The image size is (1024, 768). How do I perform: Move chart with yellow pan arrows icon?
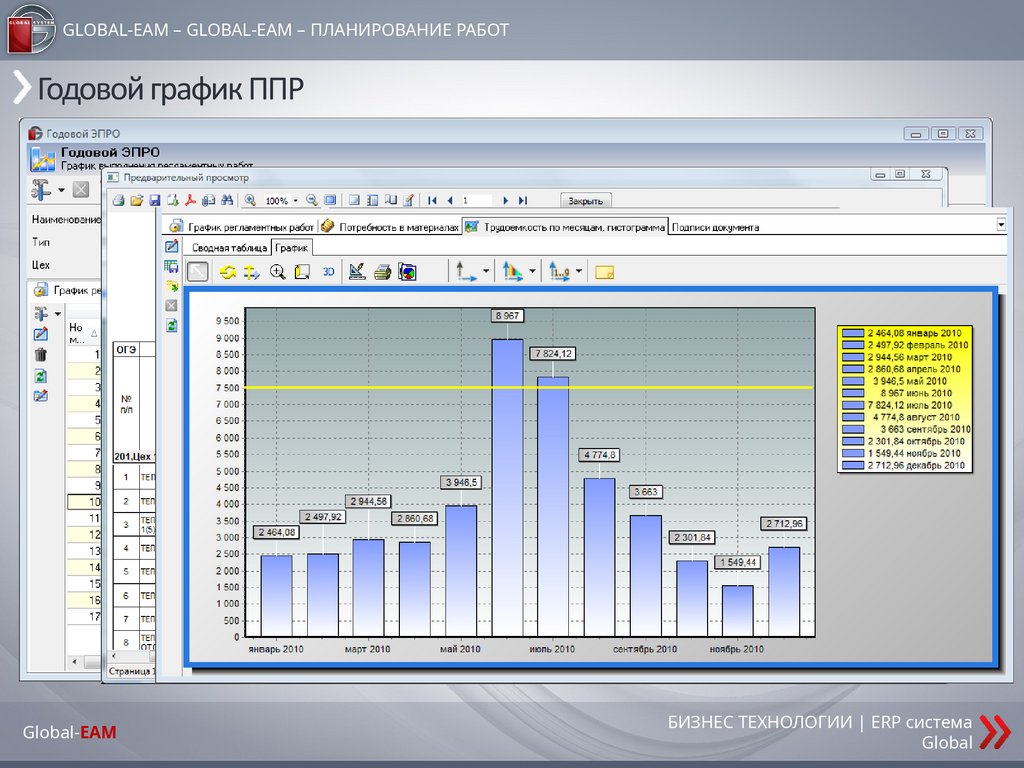coord(251,272)
